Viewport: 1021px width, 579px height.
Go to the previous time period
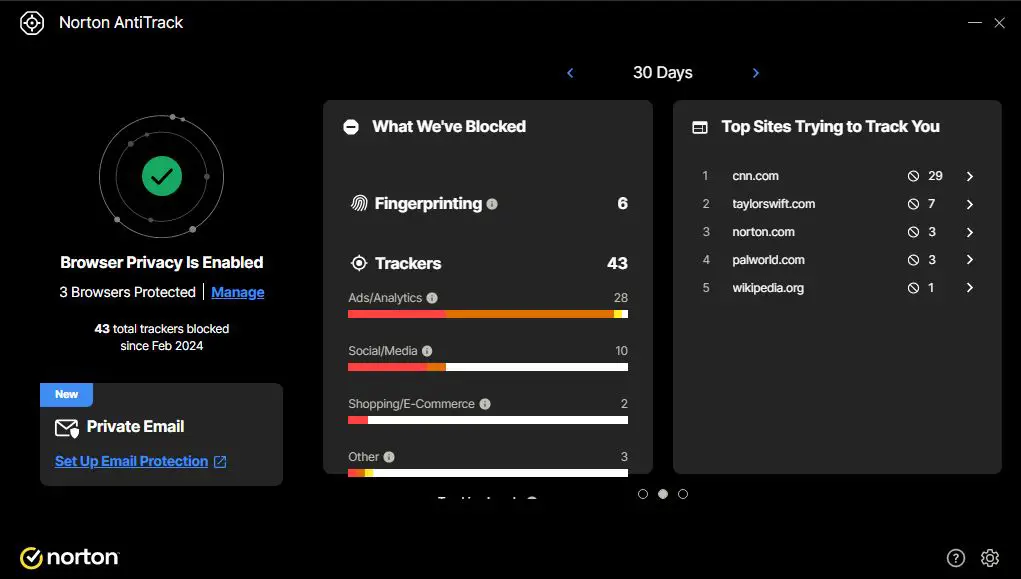(570, 72)
